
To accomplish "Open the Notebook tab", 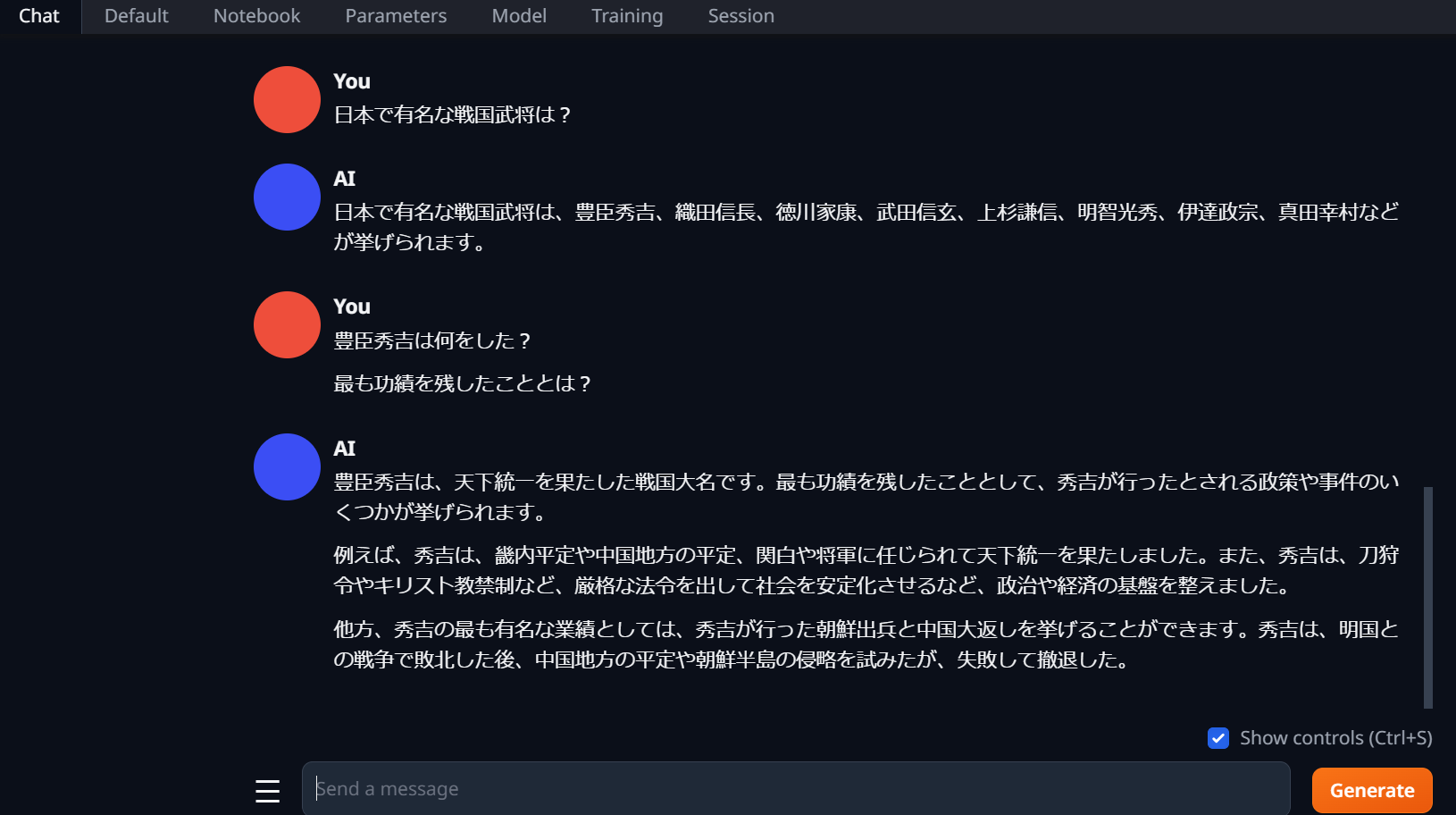I will point(257,16).
